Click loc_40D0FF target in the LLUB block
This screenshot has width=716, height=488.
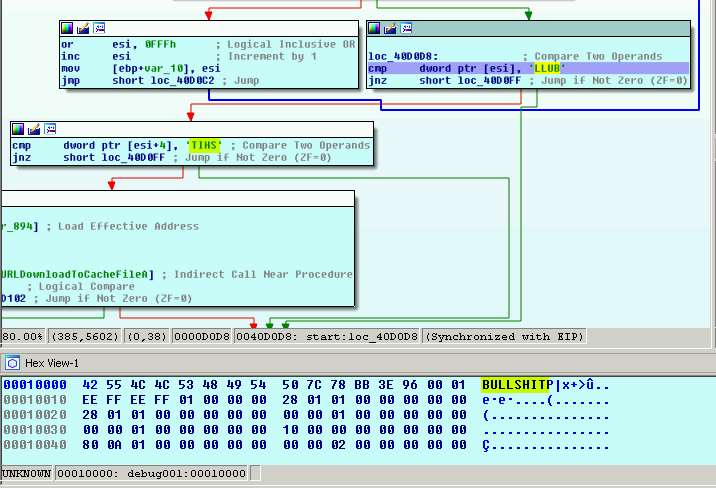pyautogui.click(x=489, y=80)
